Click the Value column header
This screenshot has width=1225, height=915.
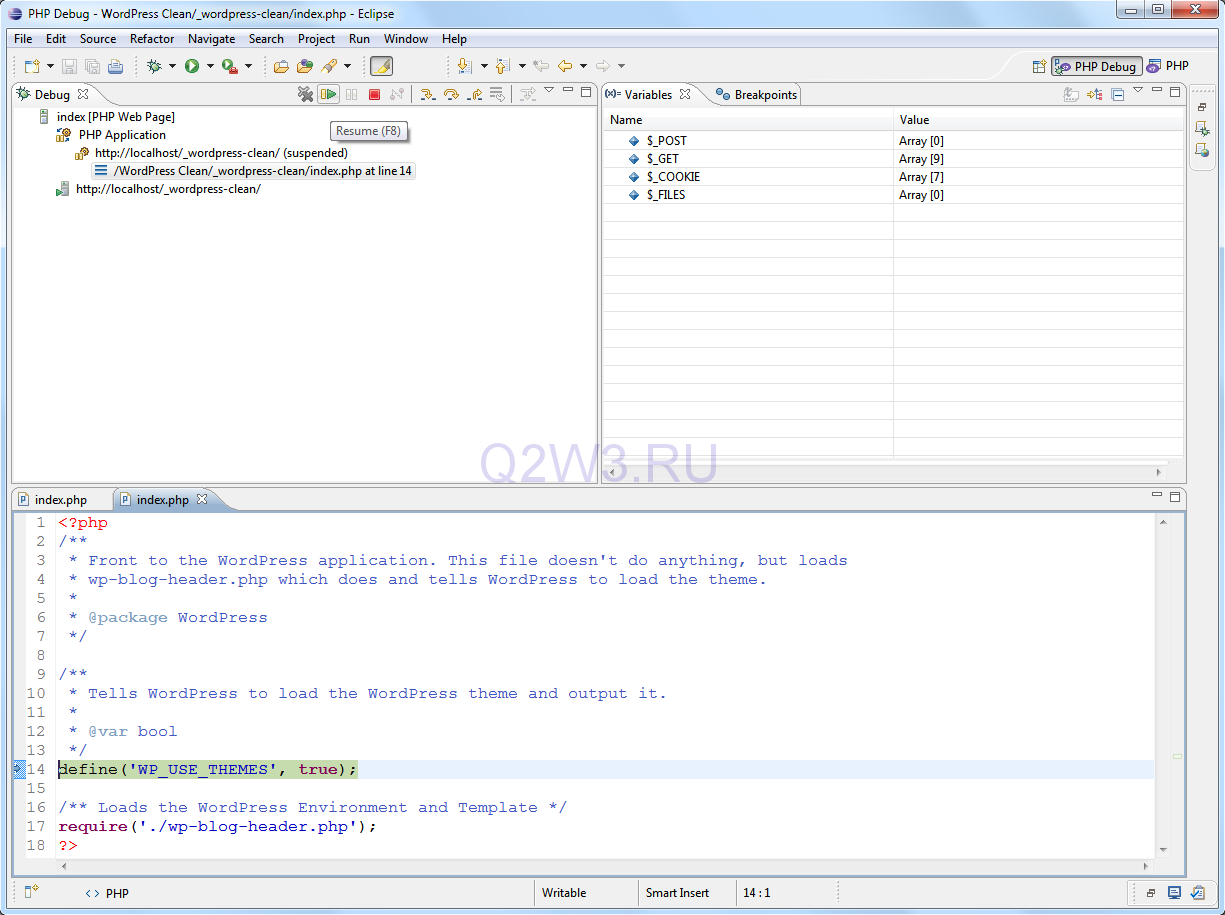click(x=1038, y=120)
